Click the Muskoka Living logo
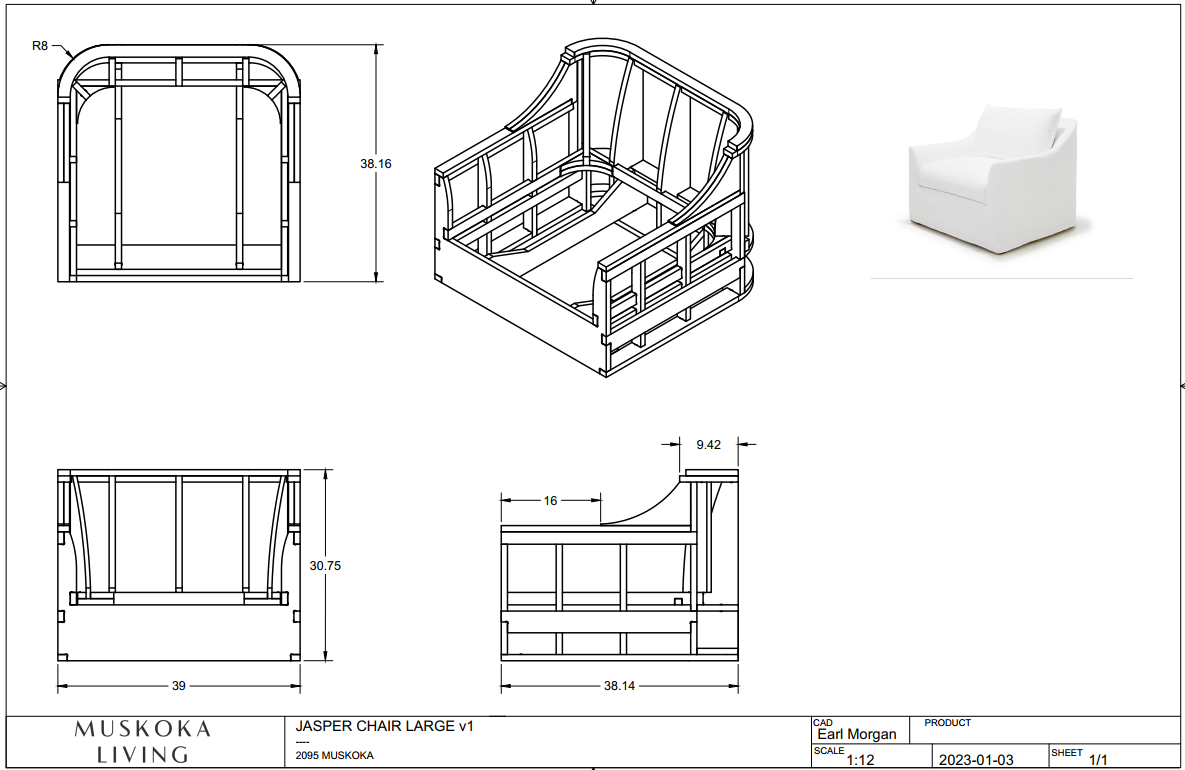 (x=143, y=742)
